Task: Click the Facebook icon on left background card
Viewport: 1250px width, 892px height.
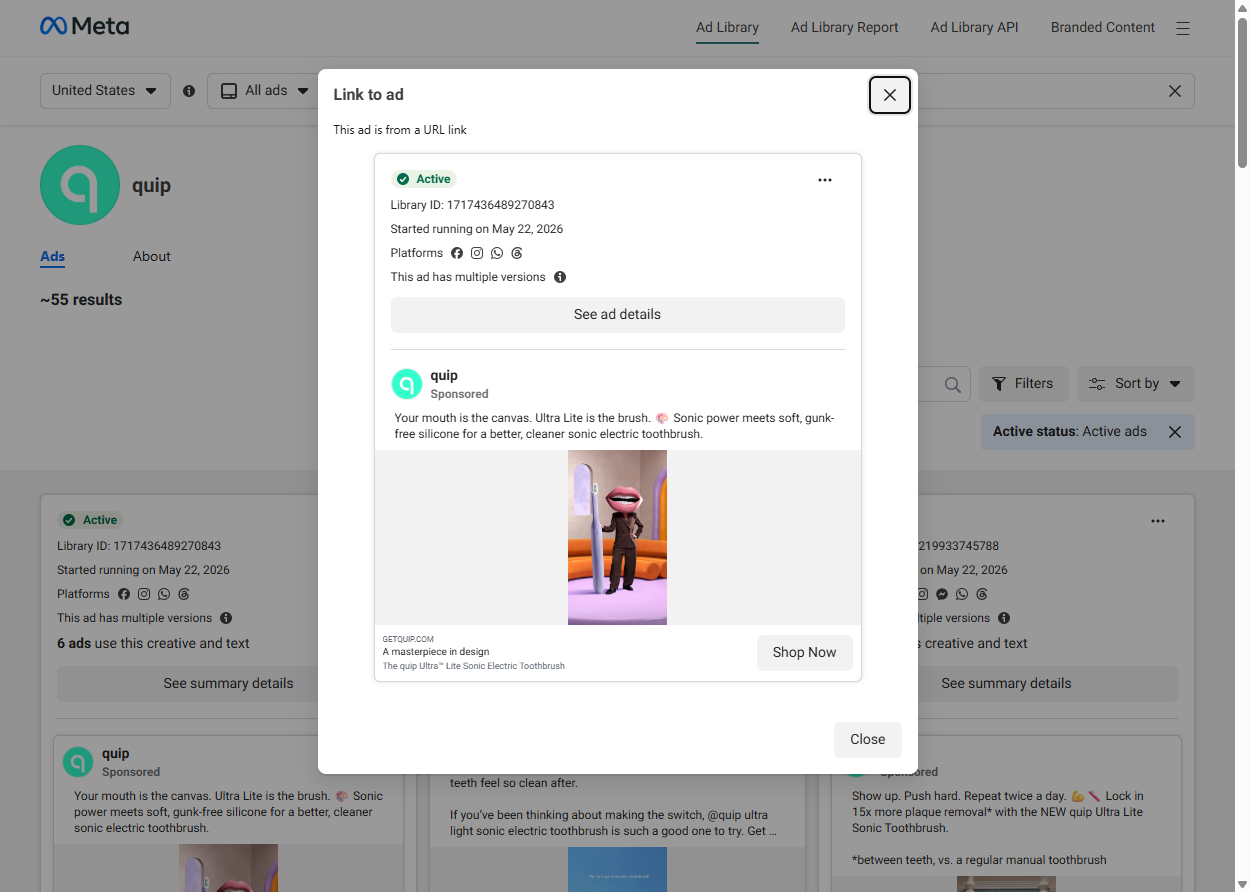Action: point(124,594)
